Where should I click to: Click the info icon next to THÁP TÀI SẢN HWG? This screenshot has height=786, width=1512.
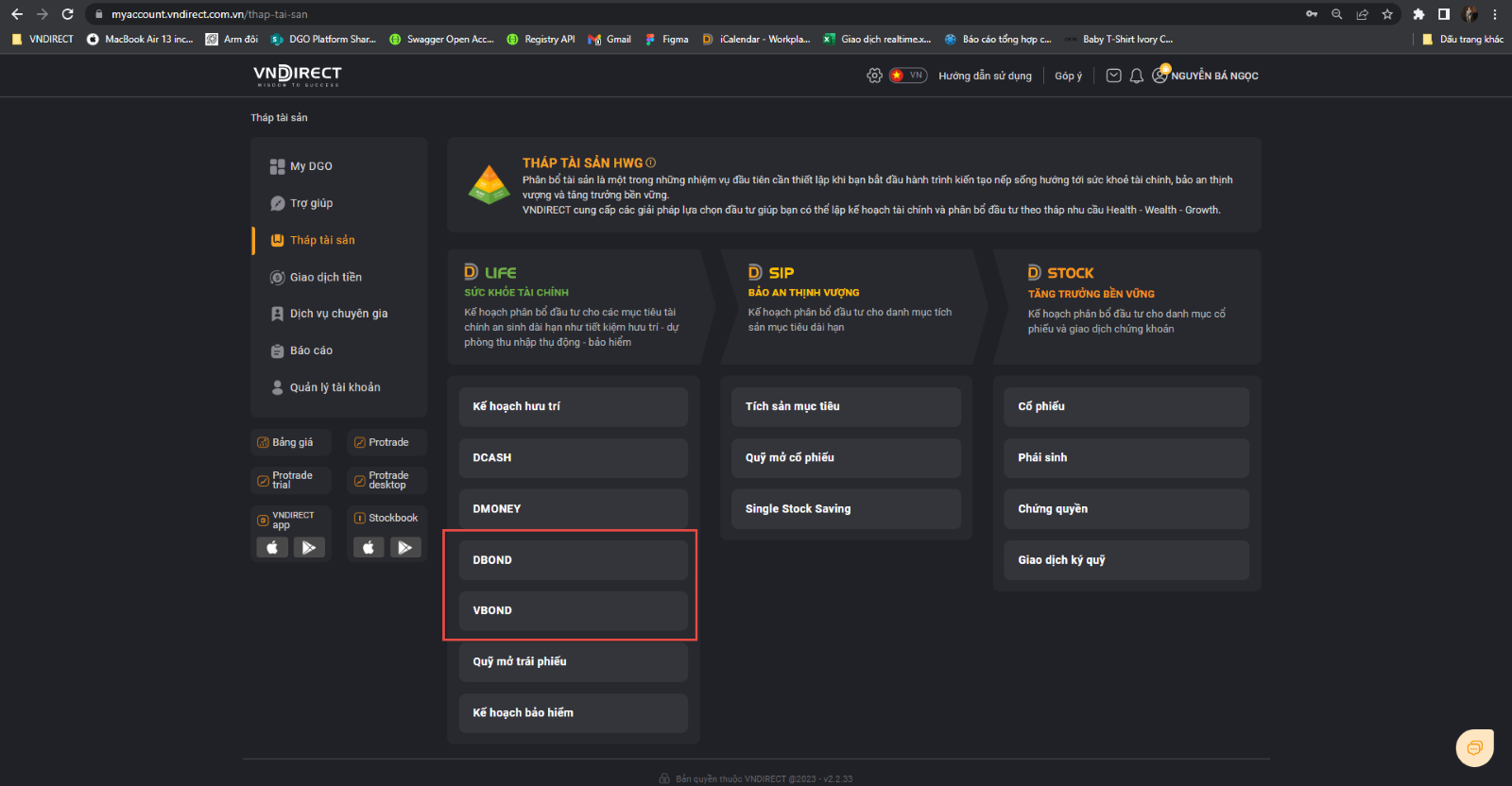[x=651, y=162]
